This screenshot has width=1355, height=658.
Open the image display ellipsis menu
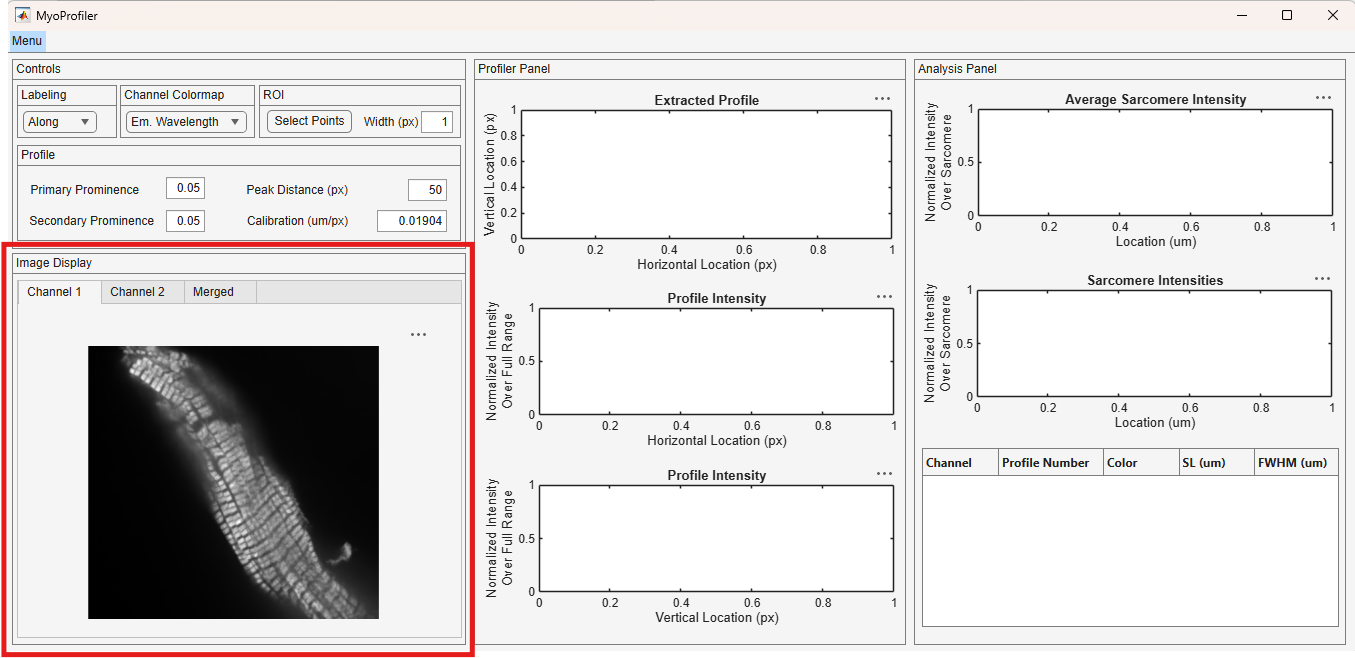(x=418, y=335)
